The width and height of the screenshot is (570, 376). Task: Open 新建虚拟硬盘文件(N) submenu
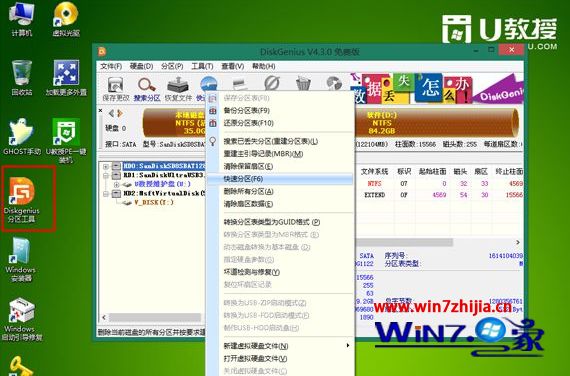pos(280,346)
